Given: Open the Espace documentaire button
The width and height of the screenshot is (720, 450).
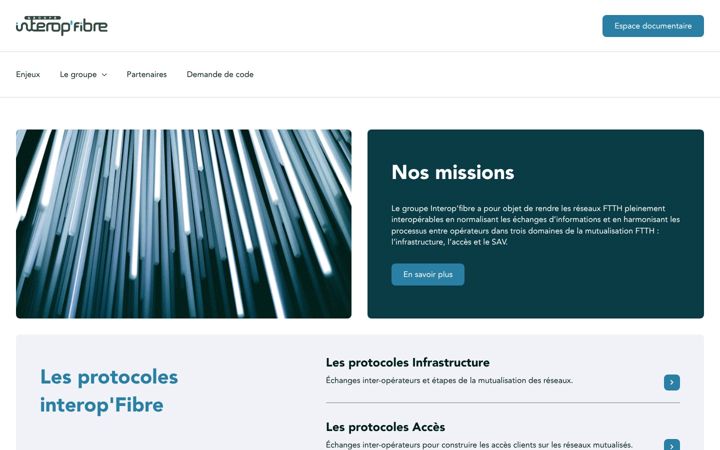Looking at the screenshot, I should 652,26.
